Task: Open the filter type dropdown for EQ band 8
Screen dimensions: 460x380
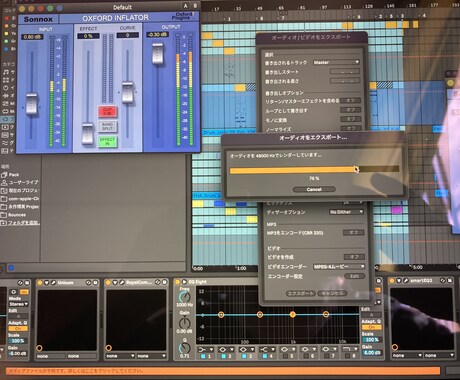Action: click(x=349, y=349)
